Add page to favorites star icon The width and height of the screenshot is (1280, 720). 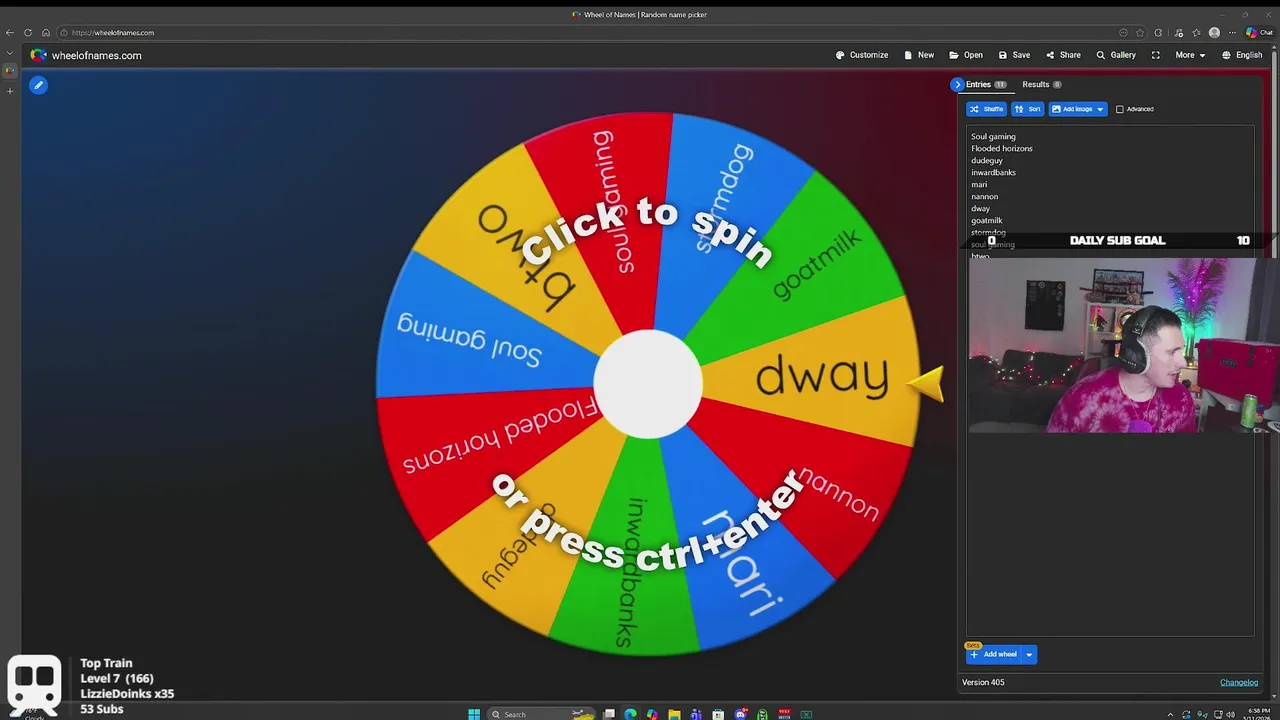click(1140, 32)
